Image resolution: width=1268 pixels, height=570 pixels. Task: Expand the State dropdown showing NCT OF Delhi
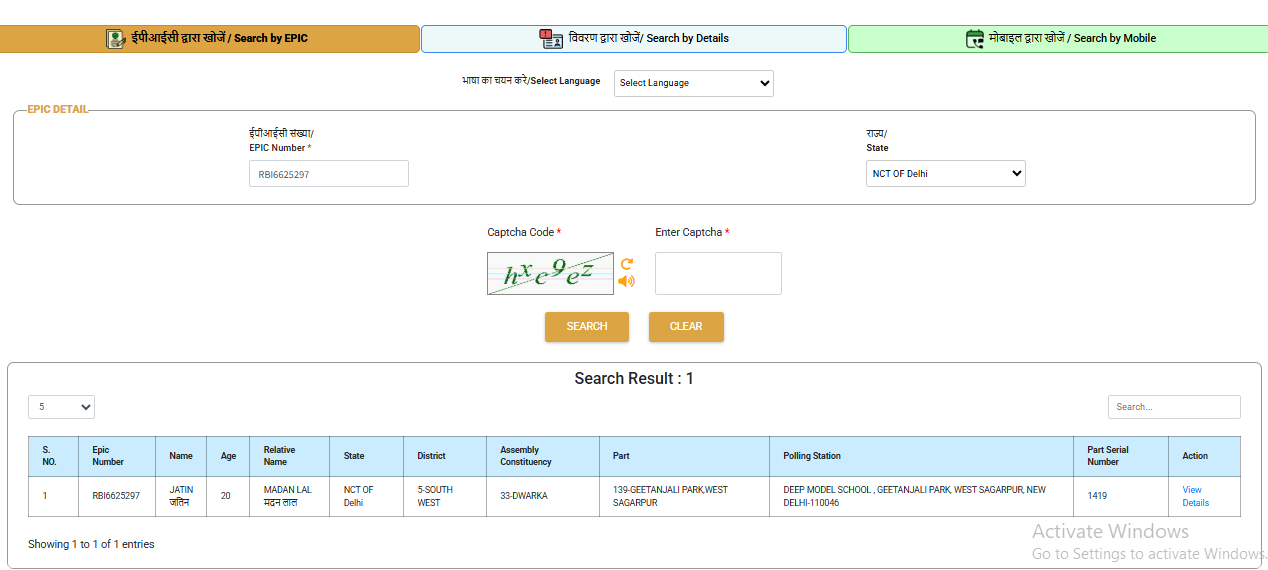point(945,174)
